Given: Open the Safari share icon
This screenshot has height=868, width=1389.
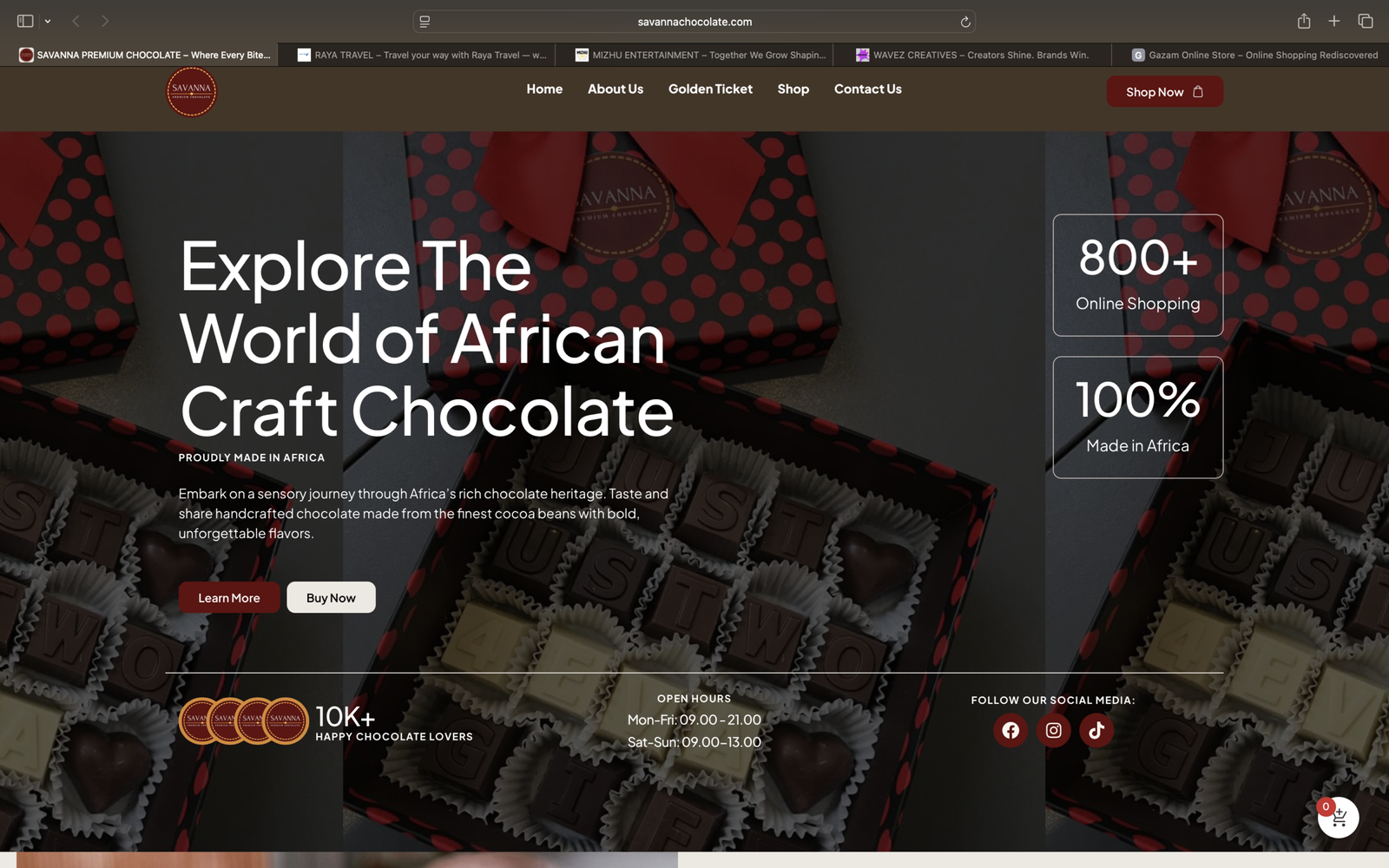Looking at the screenshot, I should pyautogui.click(x=1303, y=21).
